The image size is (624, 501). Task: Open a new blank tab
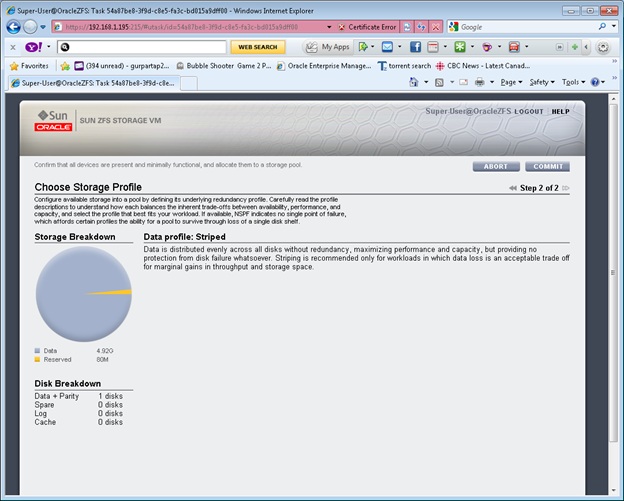coord(189,83)
